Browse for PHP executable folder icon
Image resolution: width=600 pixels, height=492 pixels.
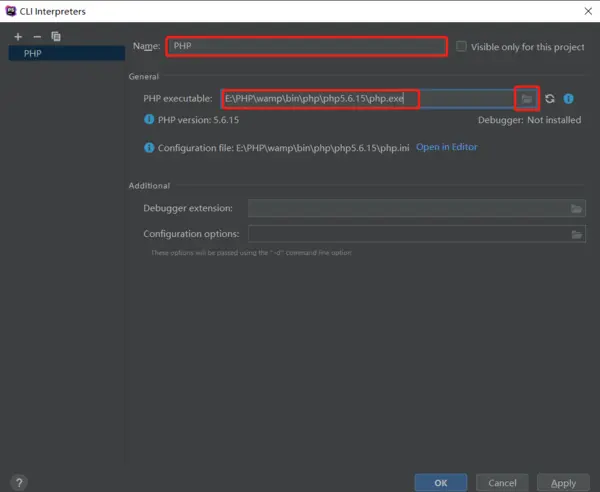pyautogui.click(x=527, y=99)
